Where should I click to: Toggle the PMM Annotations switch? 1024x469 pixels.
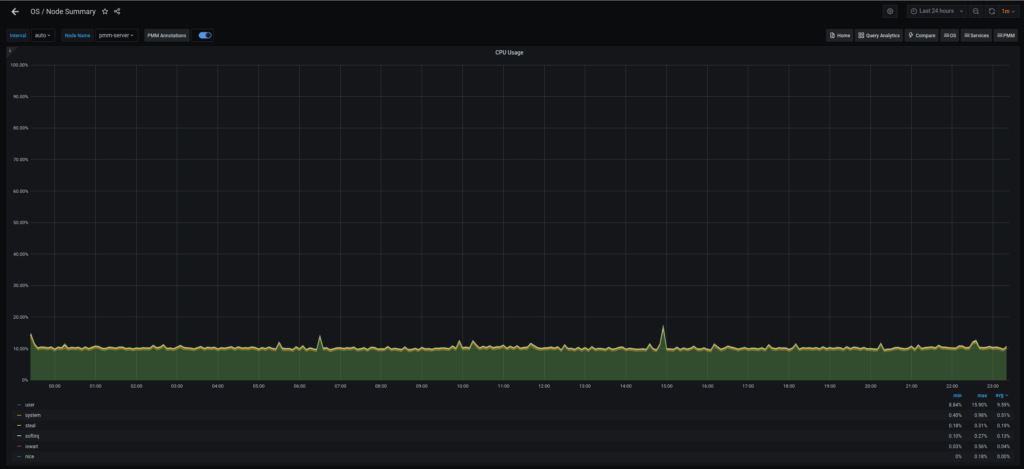(x=205, y=35)
